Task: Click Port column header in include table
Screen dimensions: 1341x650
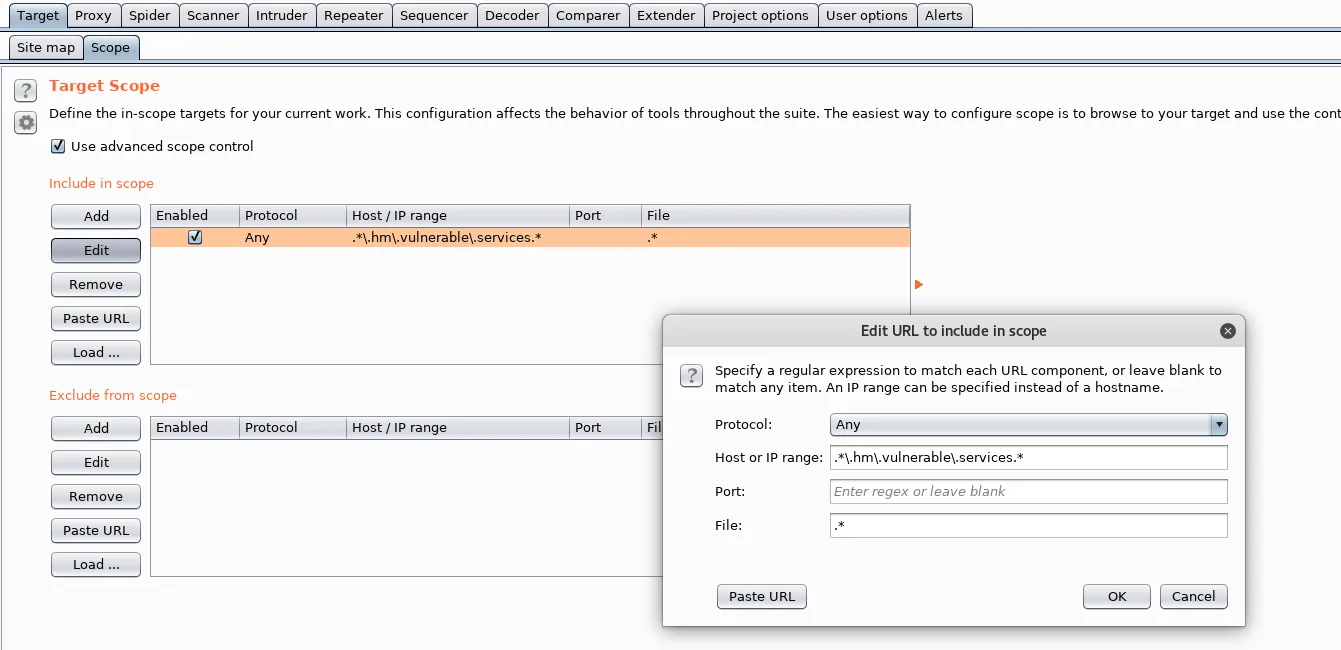Action: 606,215
